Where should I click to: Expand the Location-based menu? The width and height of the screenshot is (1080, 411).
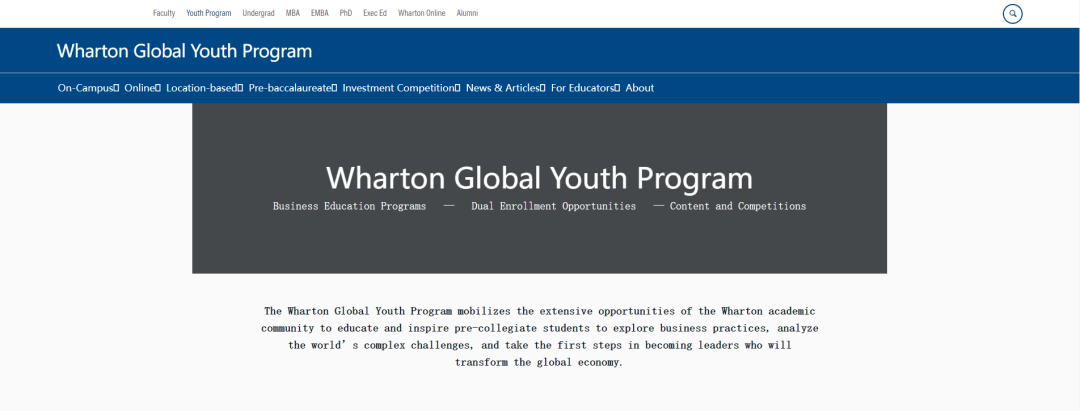click(x=205, y=88)
